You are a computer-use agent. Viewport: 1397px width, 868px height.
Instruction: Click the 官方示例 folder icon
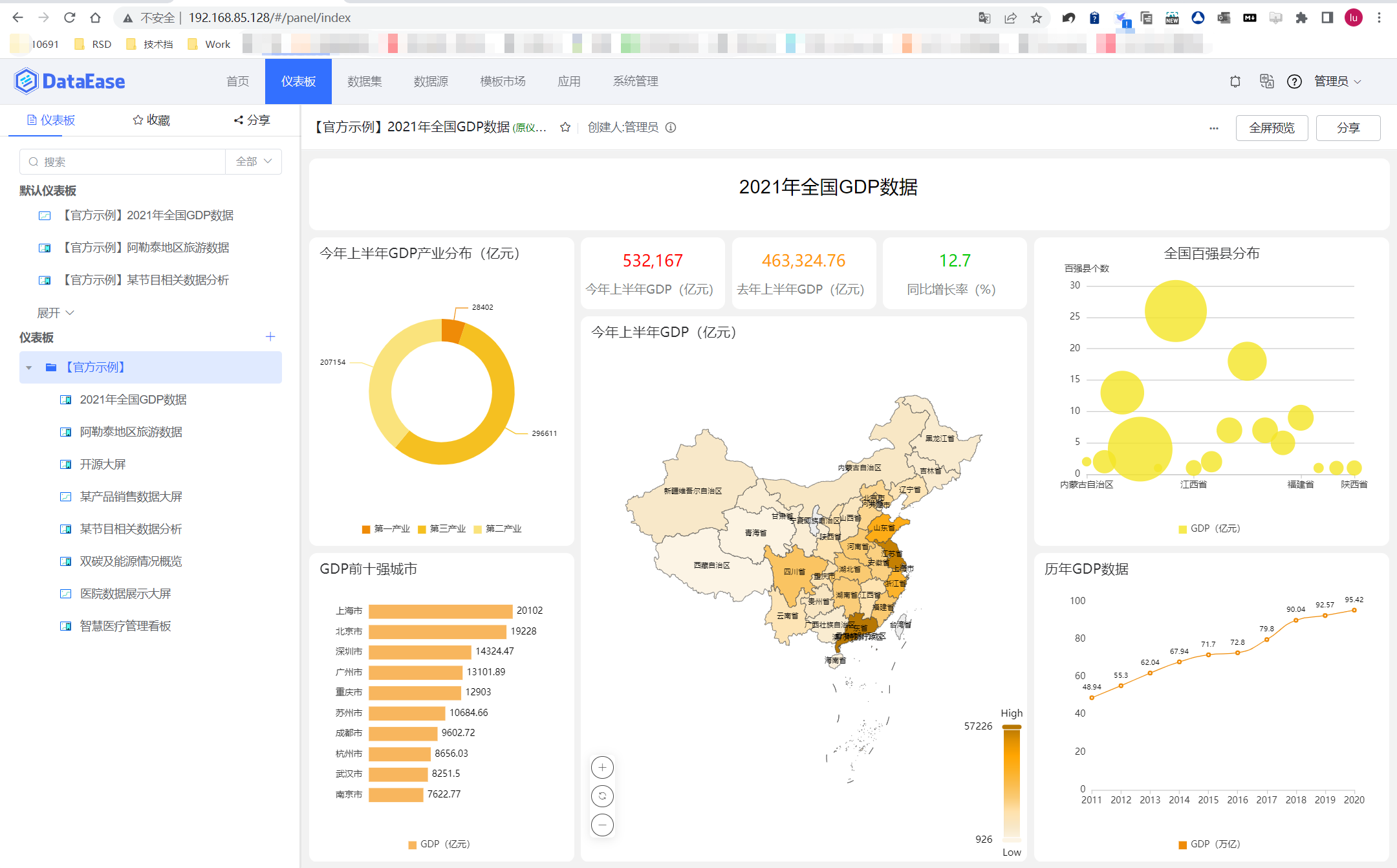pos(51,367)
